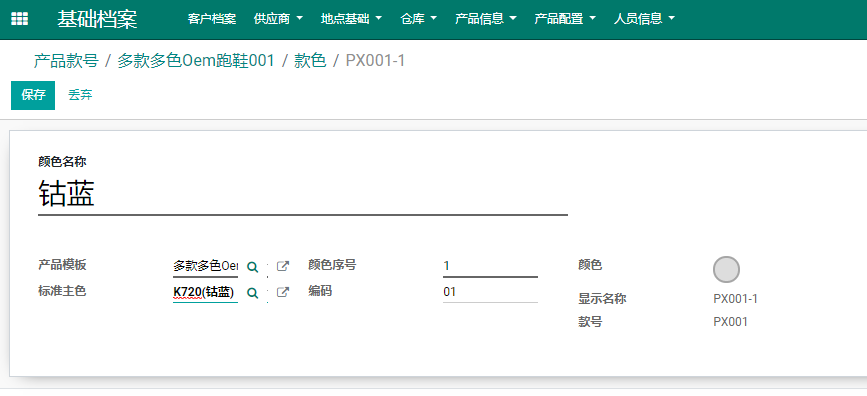The height and width of the screenshot is (396, 867).
Task: Click search icon for 产品模板 field
Action: [x=253, y=267]
